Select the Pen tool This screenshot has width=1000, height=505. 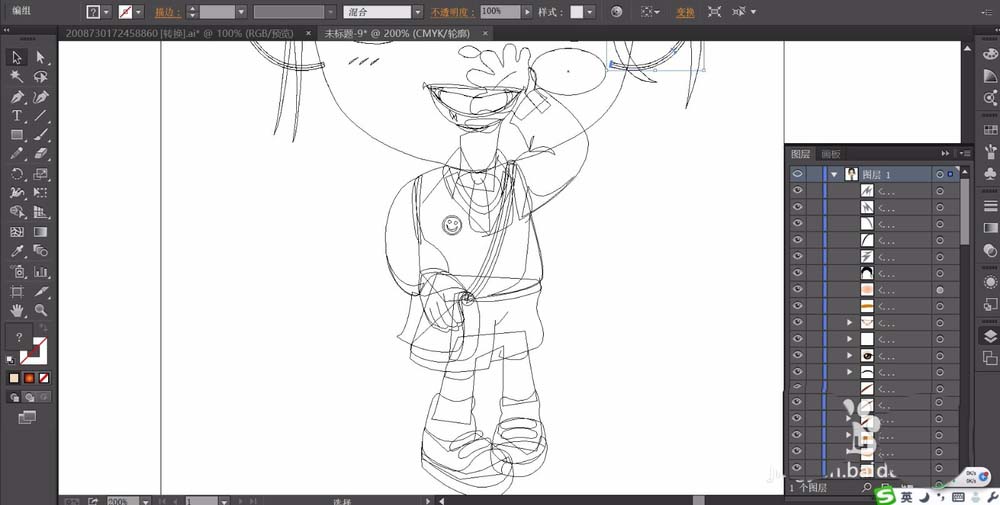[x=17, y=97]
